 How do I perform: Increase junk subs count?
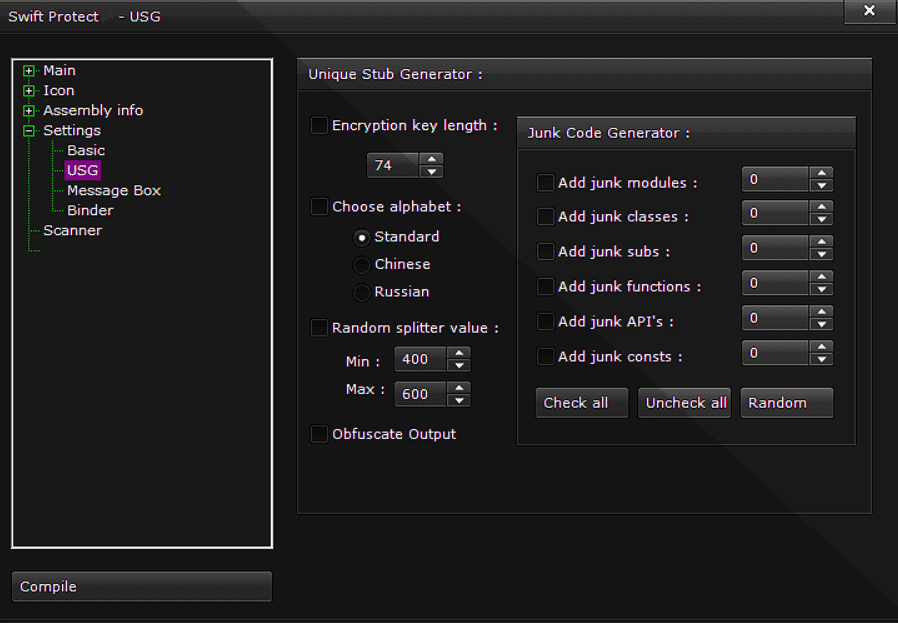point(822,242)
